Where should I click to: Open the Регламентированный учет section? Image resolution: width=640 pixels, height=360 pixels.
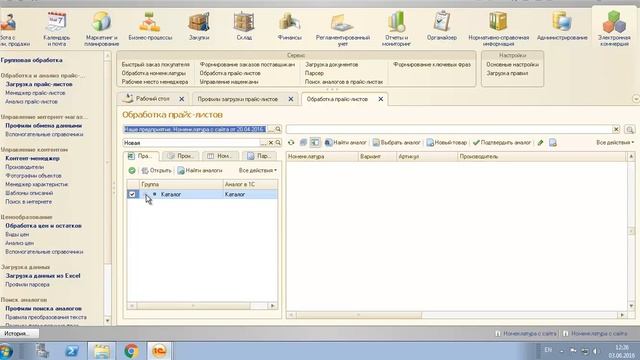point(343,29)
